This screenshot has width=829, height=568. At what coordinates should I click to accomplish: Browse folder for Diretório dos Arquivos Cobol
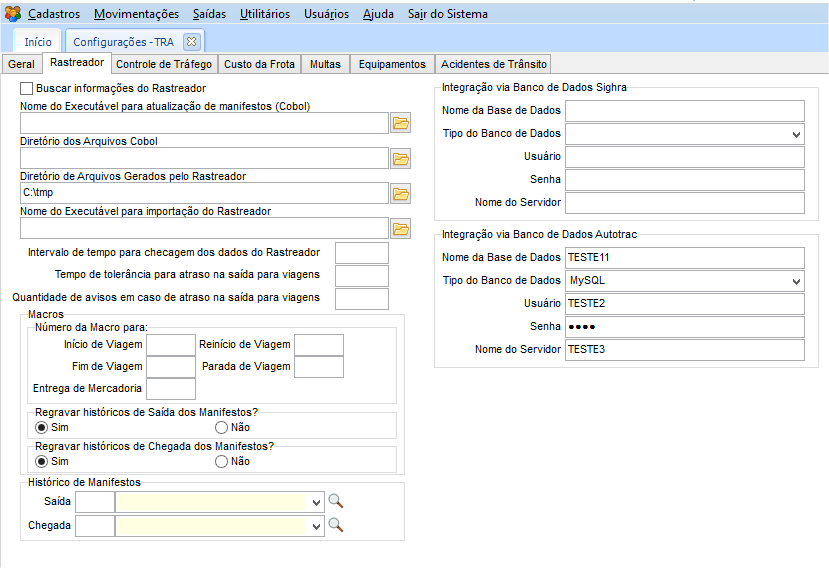point(401,158)
